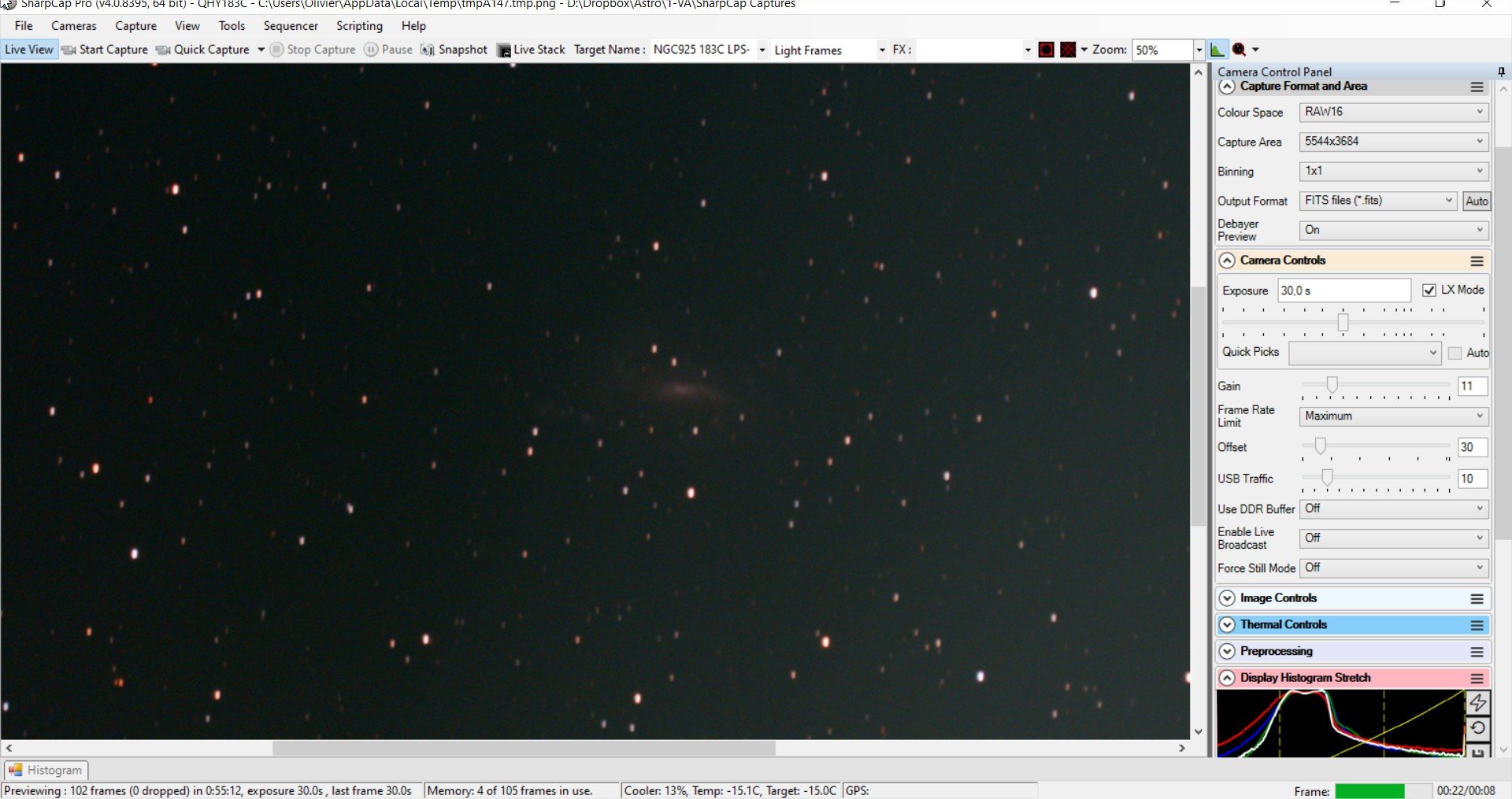This screenshot has height=799, width=1512.
Task: Click the Snapshot camera icon
Action: (x=428, y=50)
